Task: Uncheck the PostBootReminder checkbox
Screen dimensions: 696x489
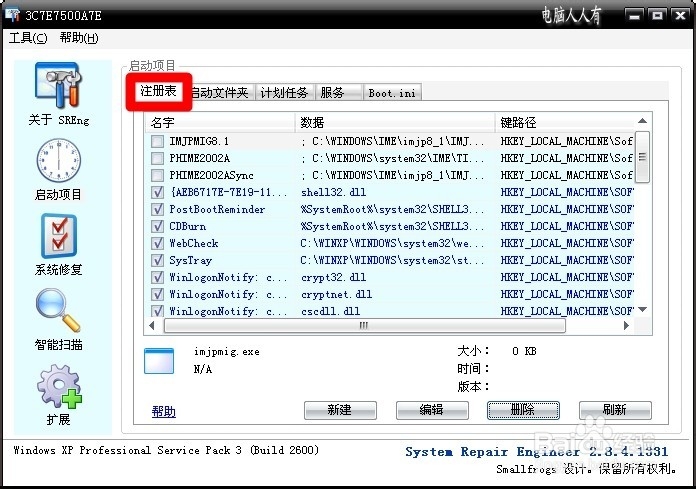Action: click(157, 209)
